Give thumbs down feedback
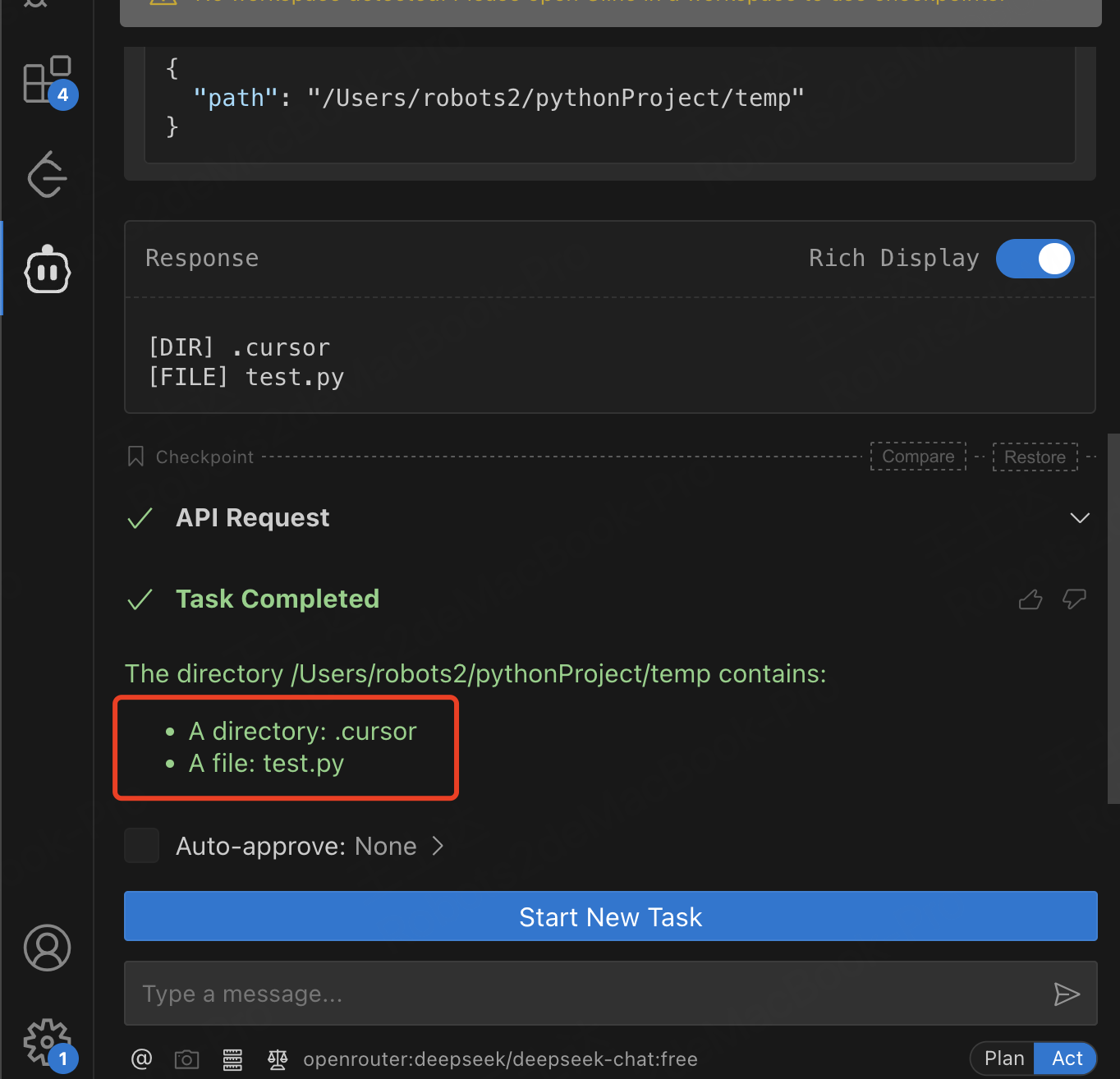 pos(1074,600)
